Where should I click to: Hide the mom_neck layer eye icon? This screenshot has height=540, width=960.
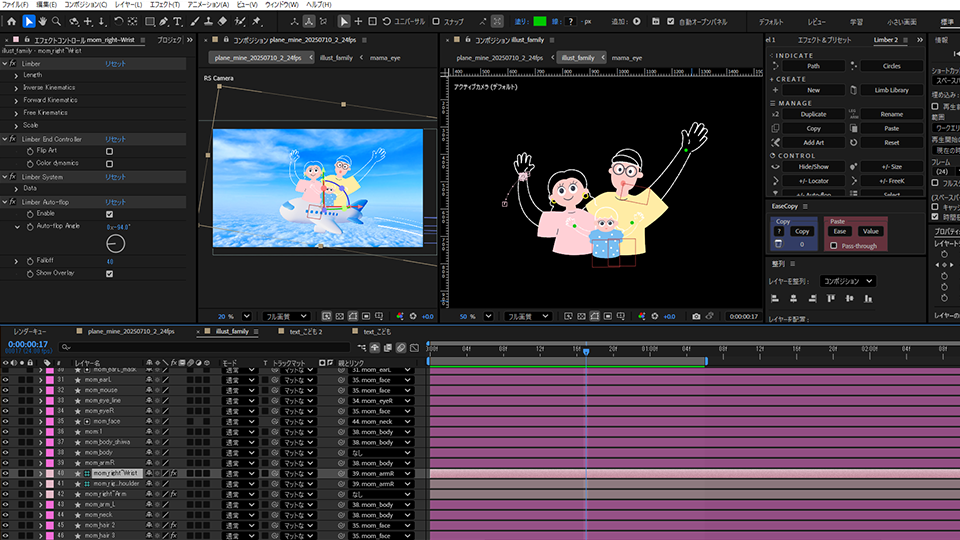(6, 515)
